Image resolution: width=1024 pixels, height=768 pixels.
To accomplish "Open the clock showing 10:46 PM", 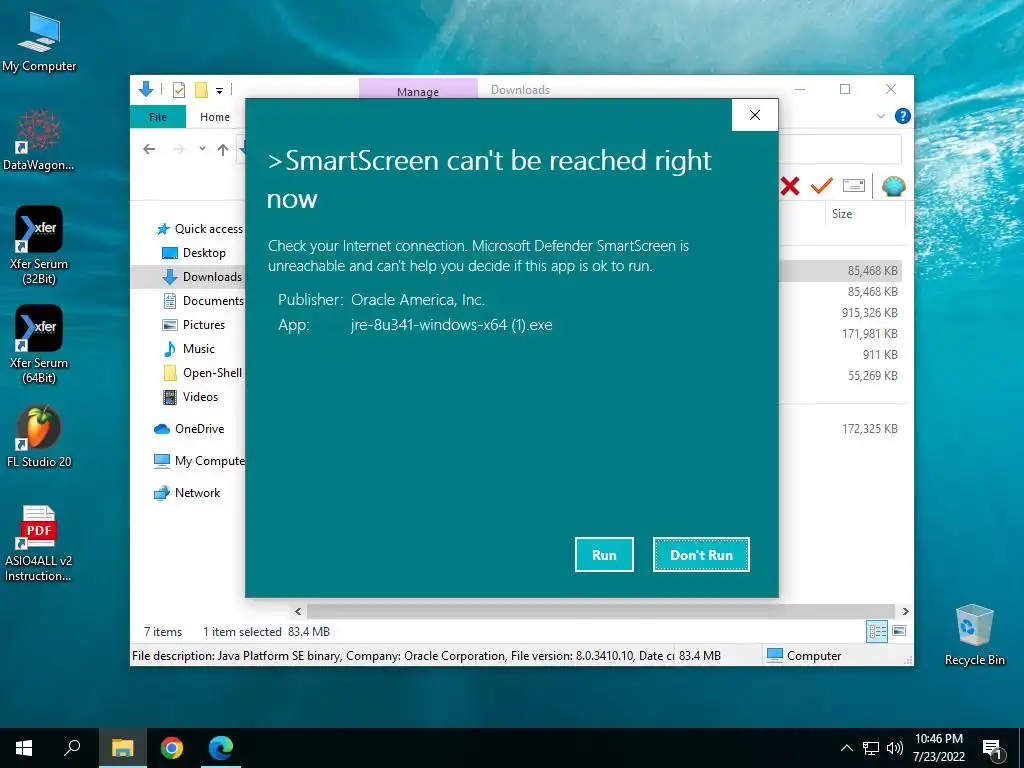I will (x=938, y=748).
